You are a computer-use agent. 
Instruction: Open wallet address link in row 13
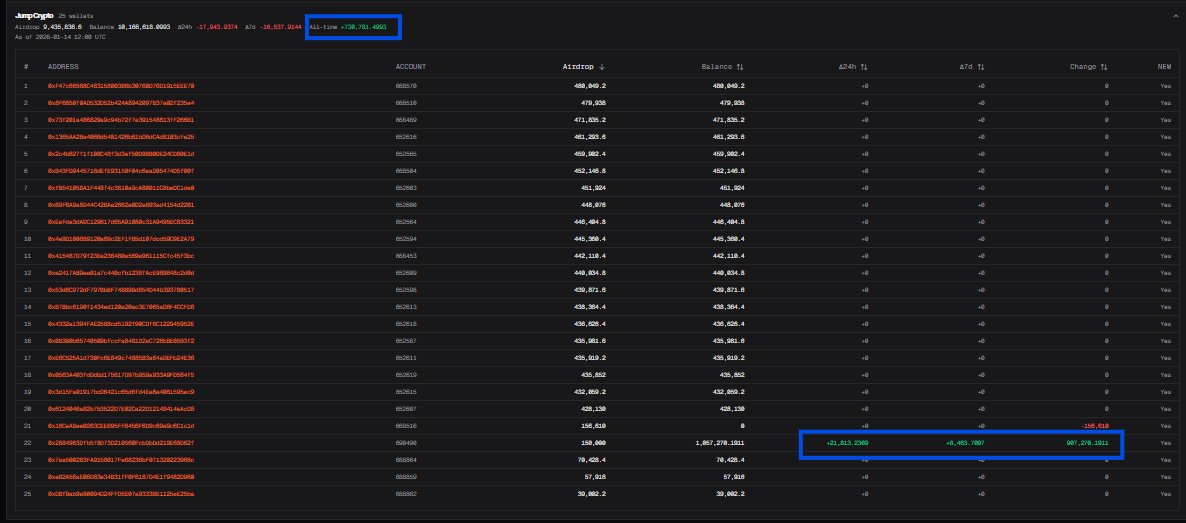[x=121, y=290]
